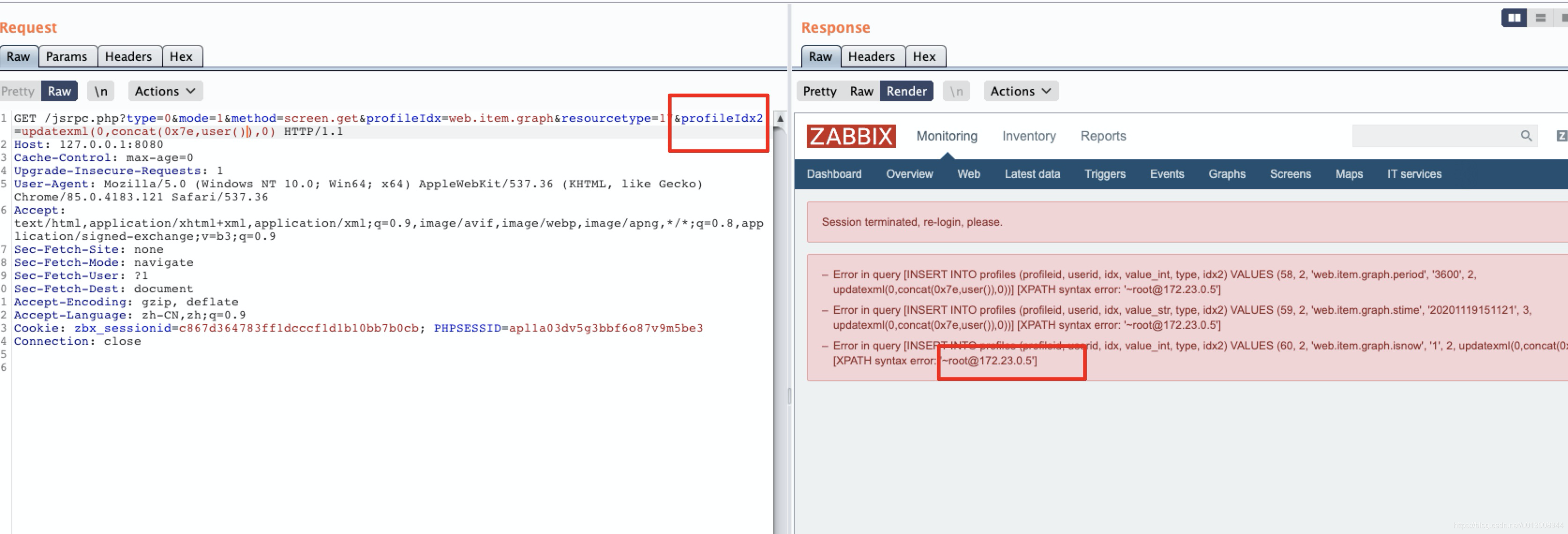Go to Triggers submenu
Screen dimensions: 1568x534
coord(1105,174)
